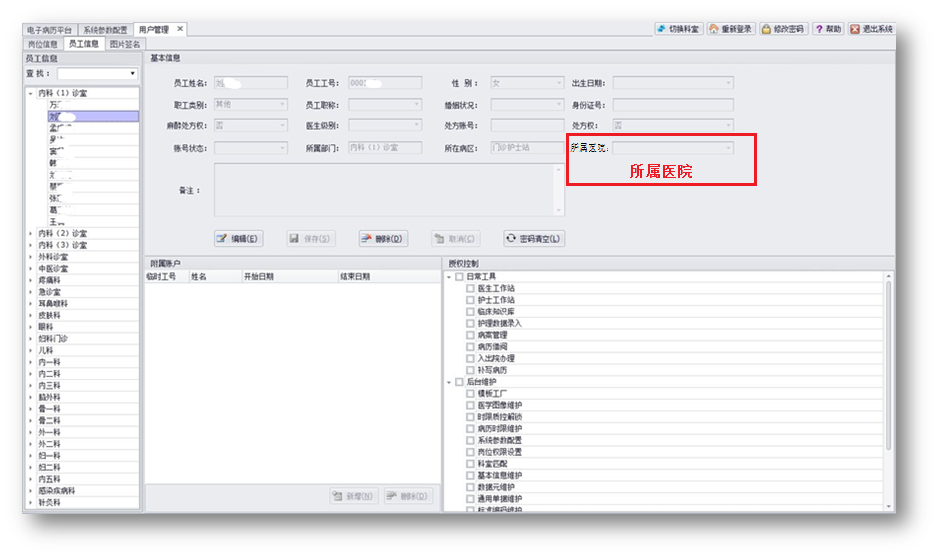The image size is (938, 556).
Task: Open the 系统参数配置 tab
Action: tap(105, 30)
